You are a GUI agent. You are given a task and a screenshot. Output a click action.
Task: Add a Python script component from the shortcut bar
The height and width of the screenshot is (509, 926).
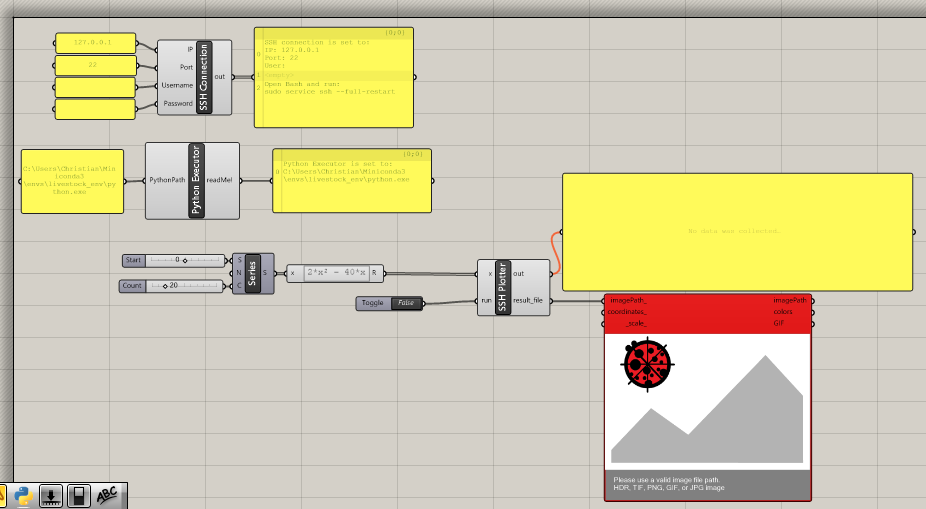pos(23,496)
